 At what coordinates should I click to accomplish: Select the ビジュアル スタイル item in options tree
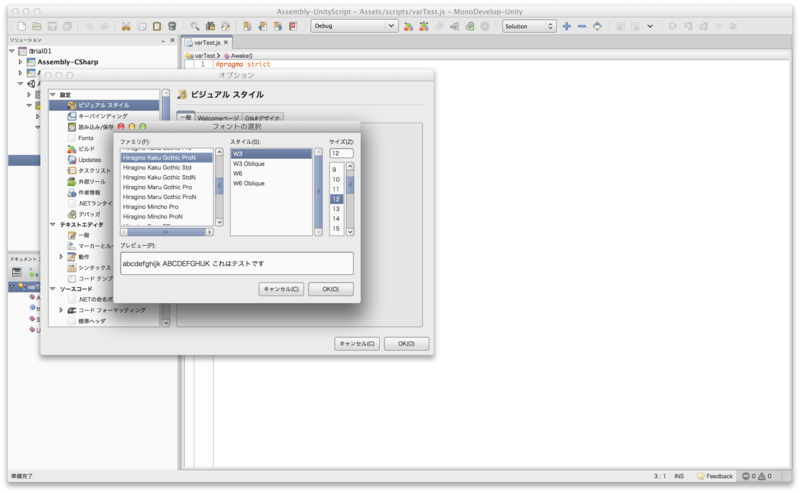click(104, 105)
